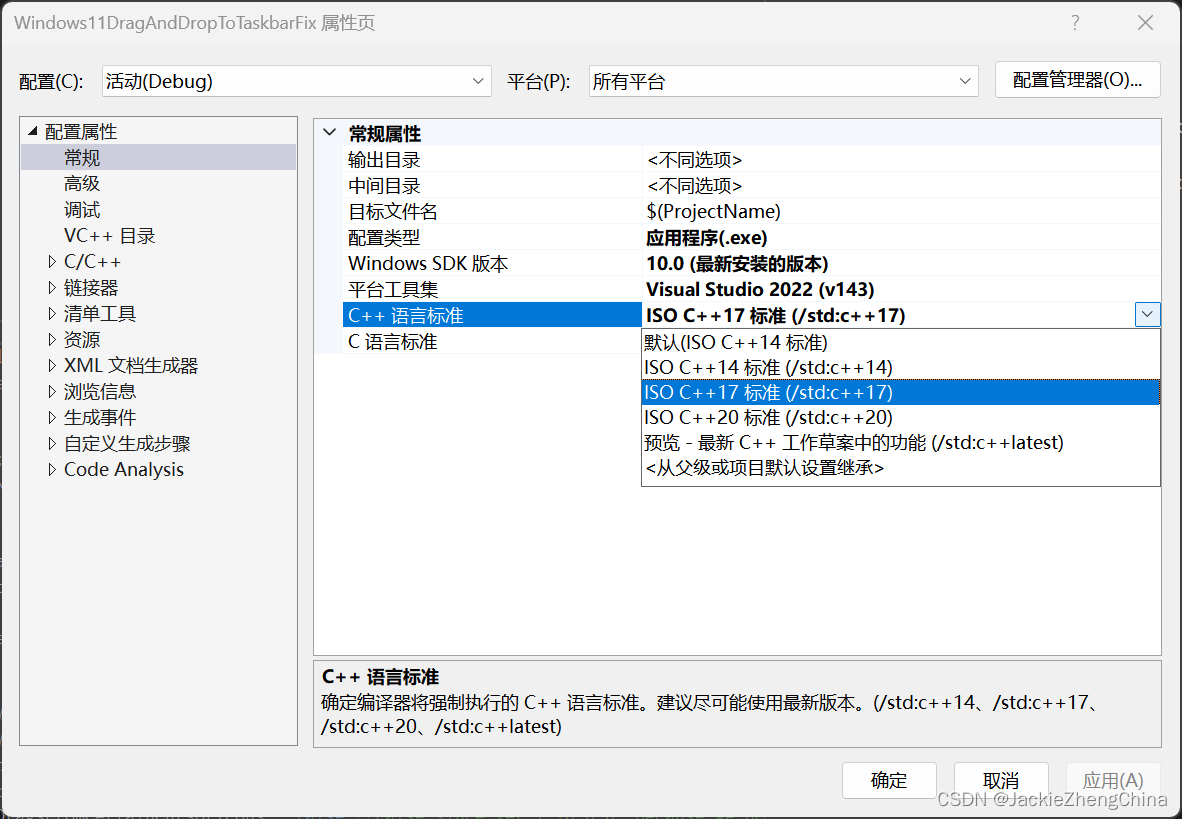Click the 目标文件名 value $(ProjectName)
Screen dimensions: 1182x819
tap(713, 211)
